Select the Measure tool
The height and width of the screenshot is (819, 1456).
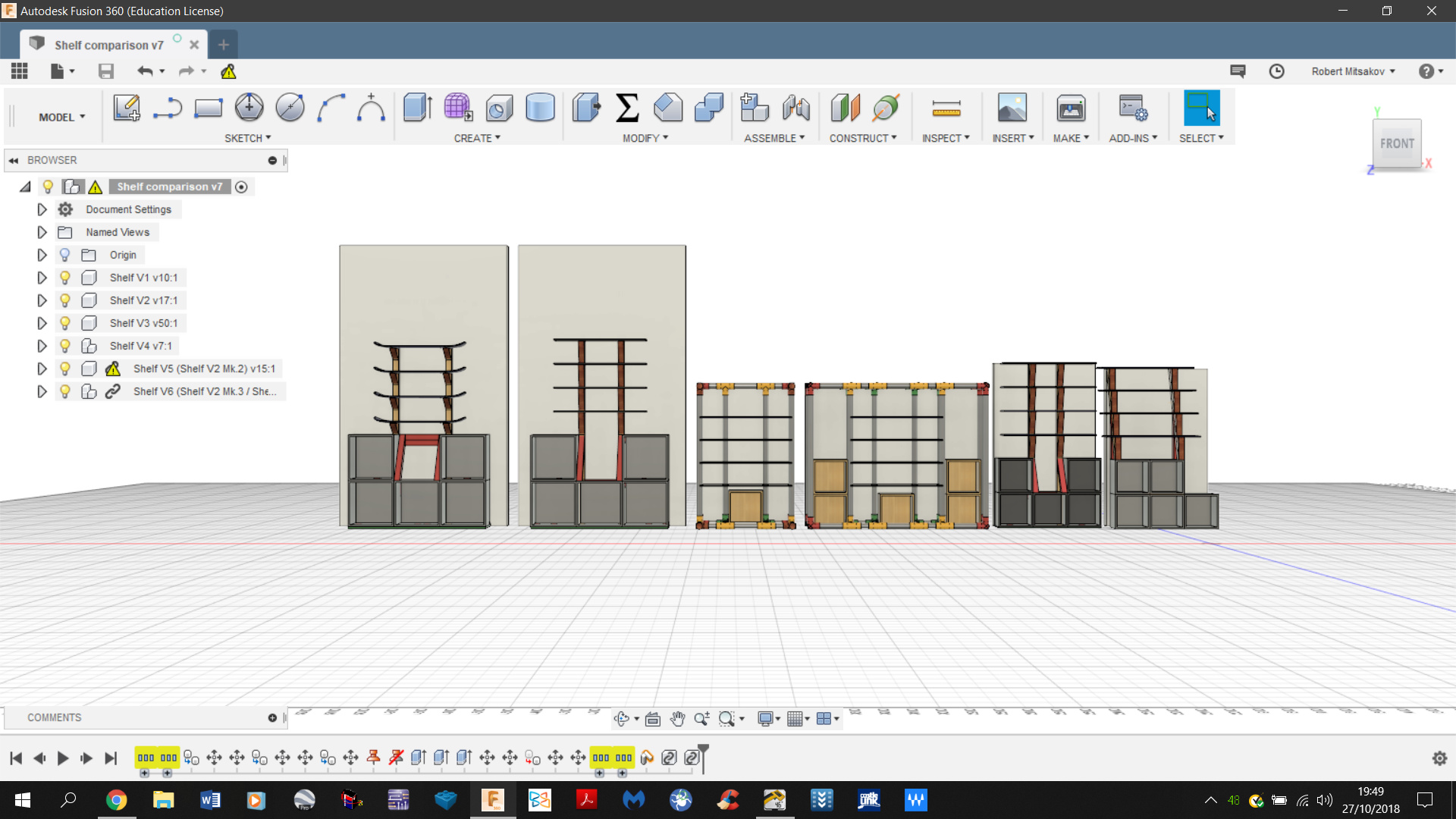point(946,108)
